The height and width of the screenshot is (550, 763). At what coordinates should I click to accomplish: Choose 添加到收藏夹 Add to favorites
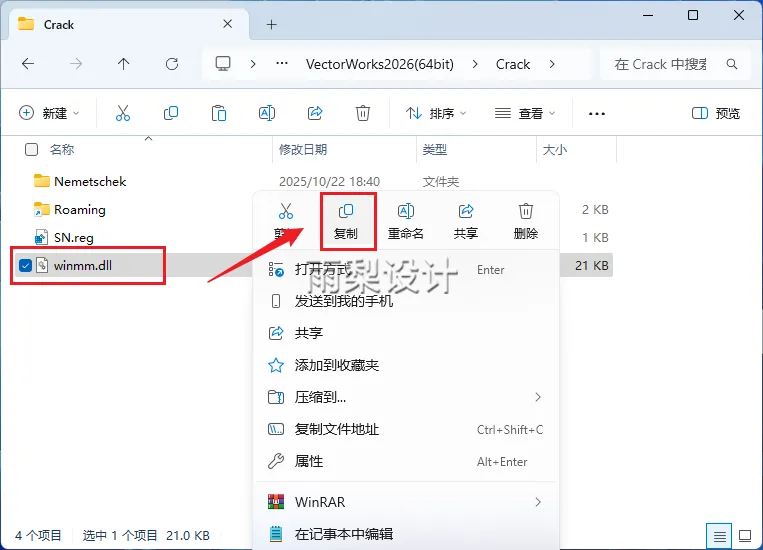pyautogui.click(x=406, y=365)
